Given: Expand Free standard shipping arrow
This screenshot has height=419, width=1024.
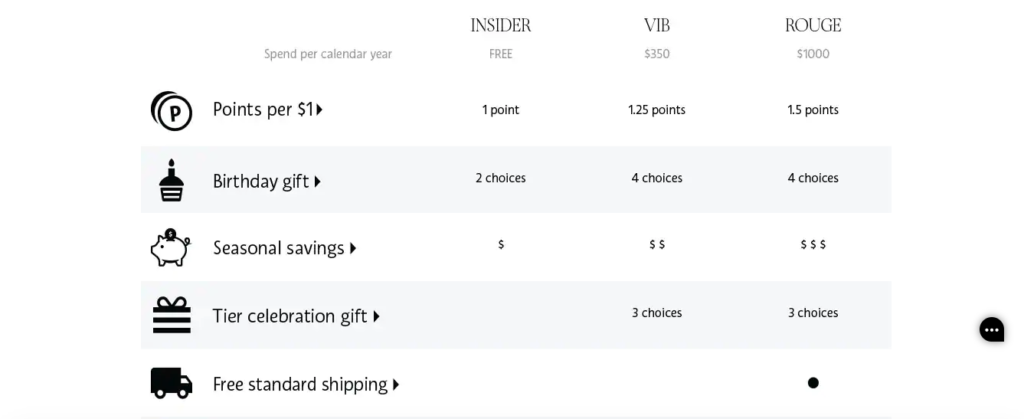Looking at the screenshot, I should tap(396, 385).
